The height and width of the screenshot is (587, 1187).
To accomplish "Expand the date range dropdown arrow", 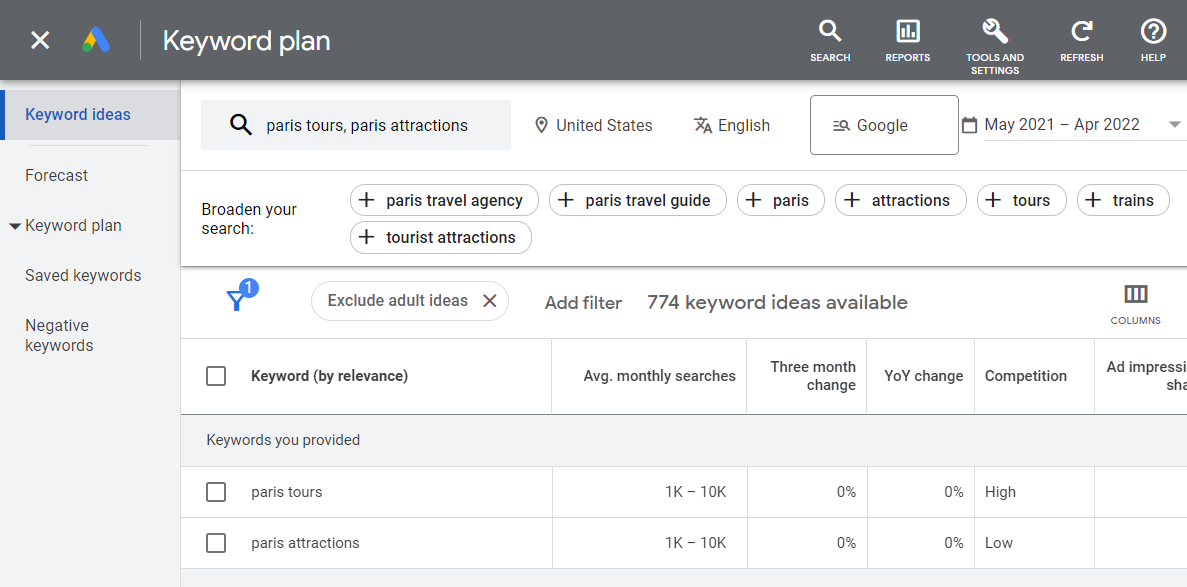I will (1174, 125).
